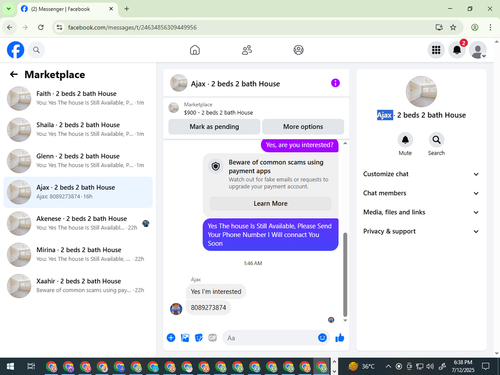Open the Shaila conversation
This screenshot has width=500, height=375.
click(x=78, y=129)
